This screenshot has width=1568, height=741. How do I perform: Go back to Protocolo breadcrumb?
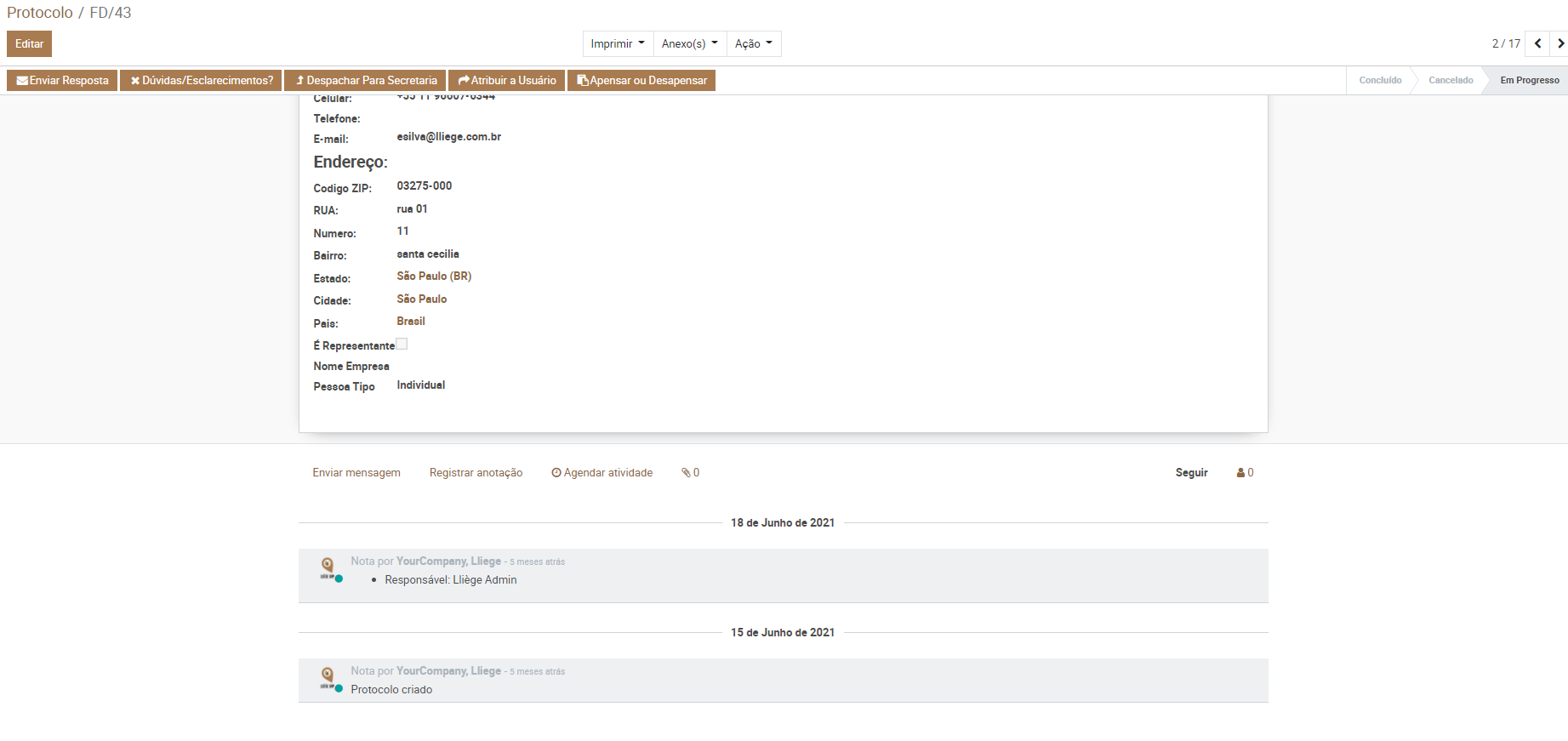pos(40,13)
